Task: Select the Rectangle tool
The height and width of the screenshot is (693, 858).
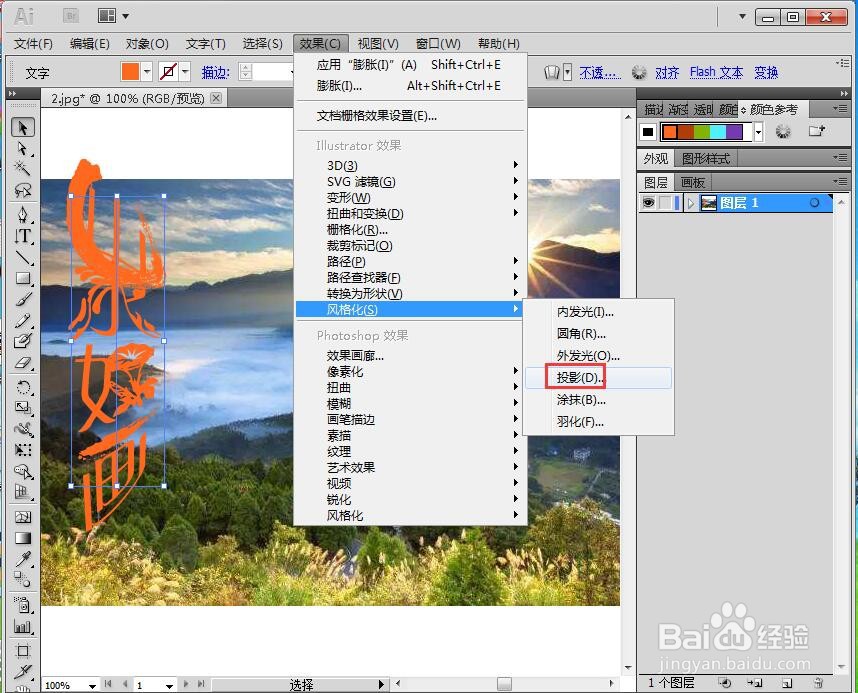Action: tap(22, 278)
